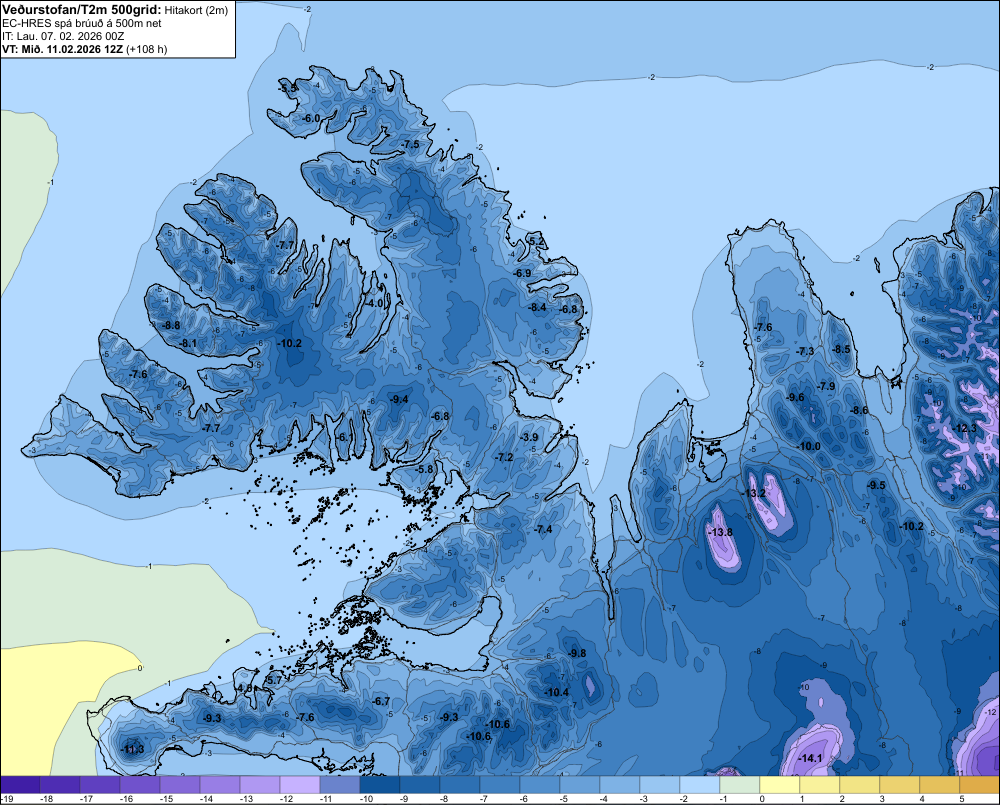Click the -8.6 temperature label

(859, 410)
